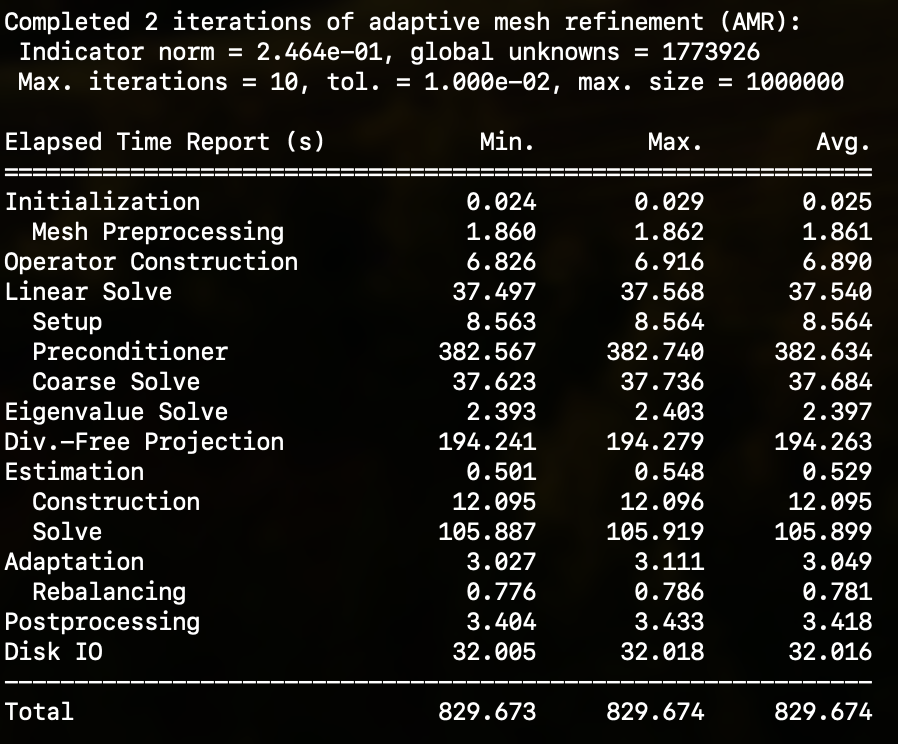
Task: Click the Eigenvalue Solve row label
Action: click(116, 412)
